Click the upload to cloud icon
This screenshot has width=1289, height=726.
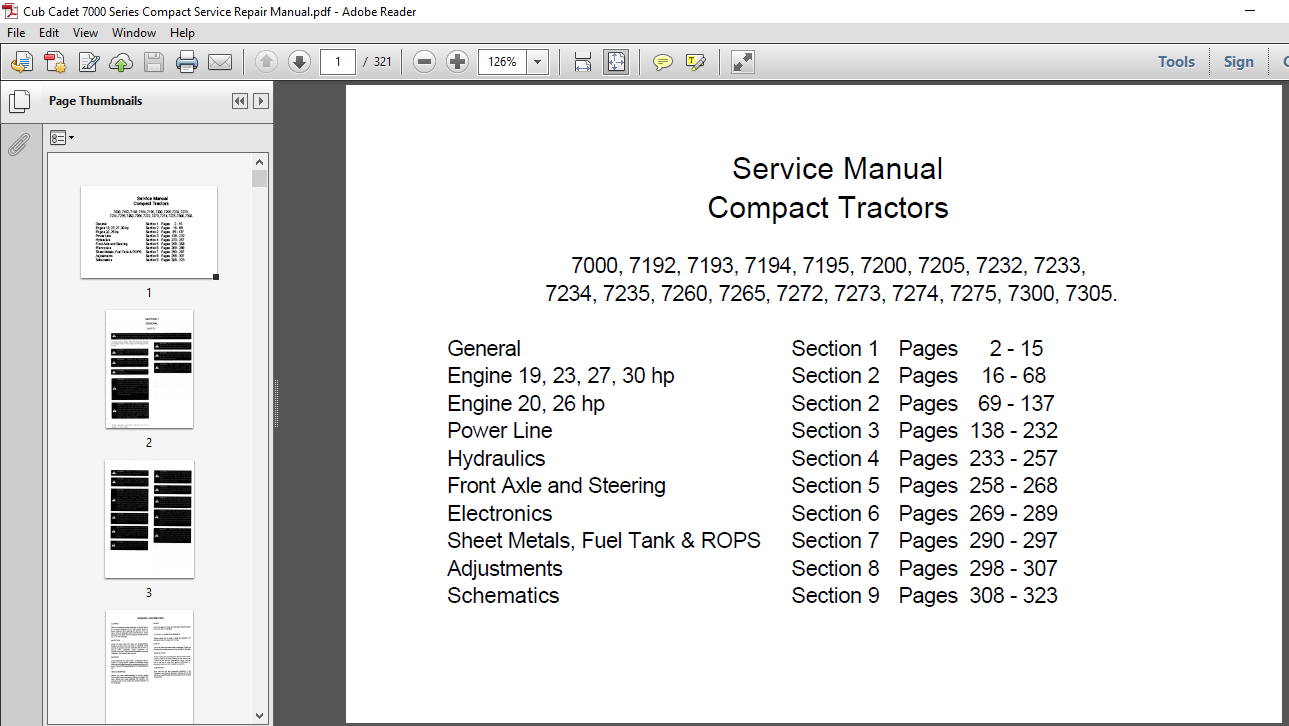click(121, 62)
